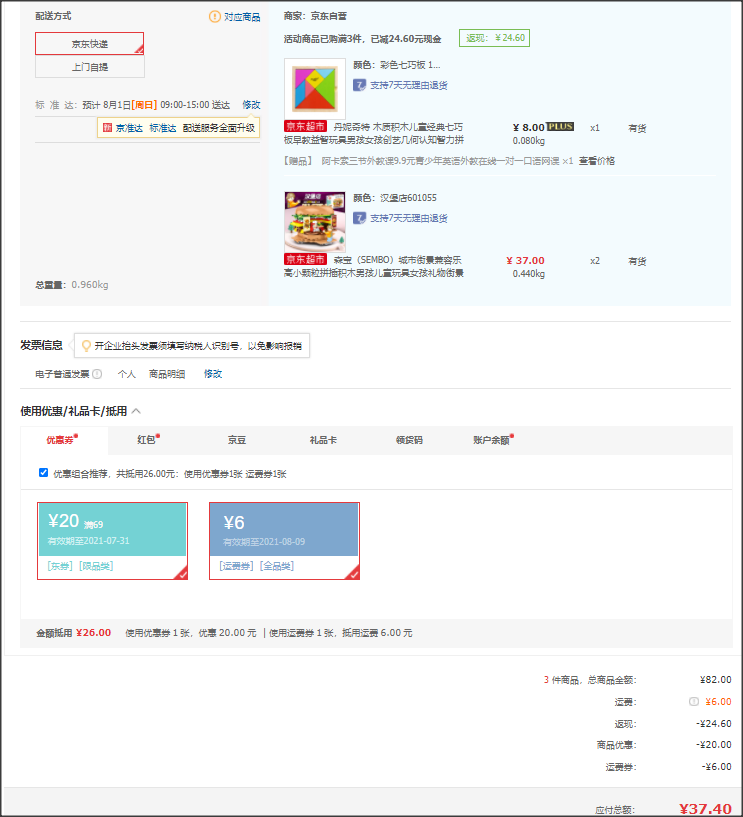Click 京准达 in delivery upgrade notice

click(129, 128)
